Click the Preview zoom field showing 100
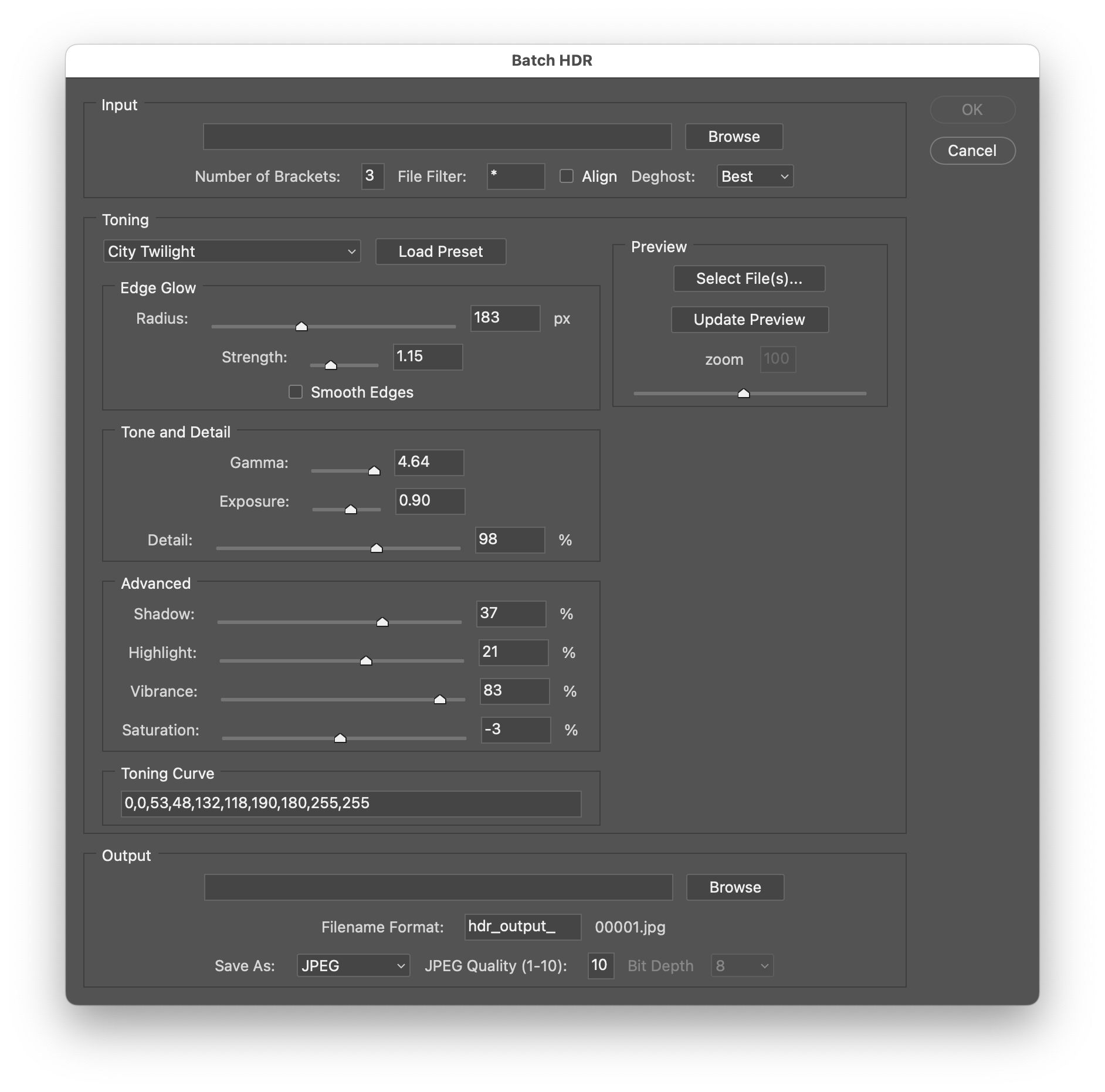 (x=778, y=360)
